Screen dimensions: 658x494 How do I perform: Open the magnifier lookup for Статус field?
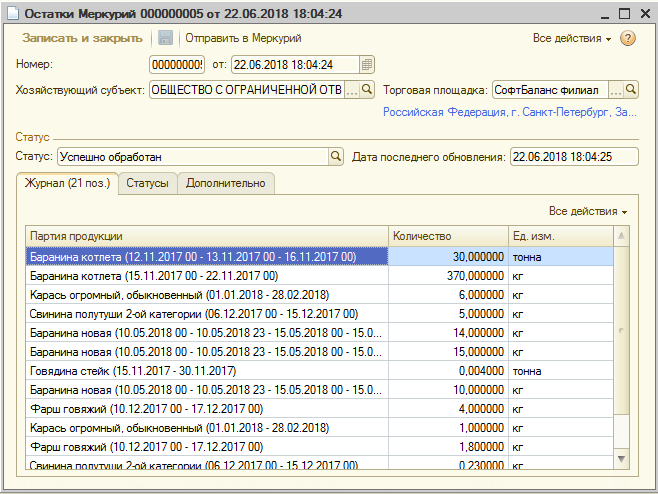336,157
